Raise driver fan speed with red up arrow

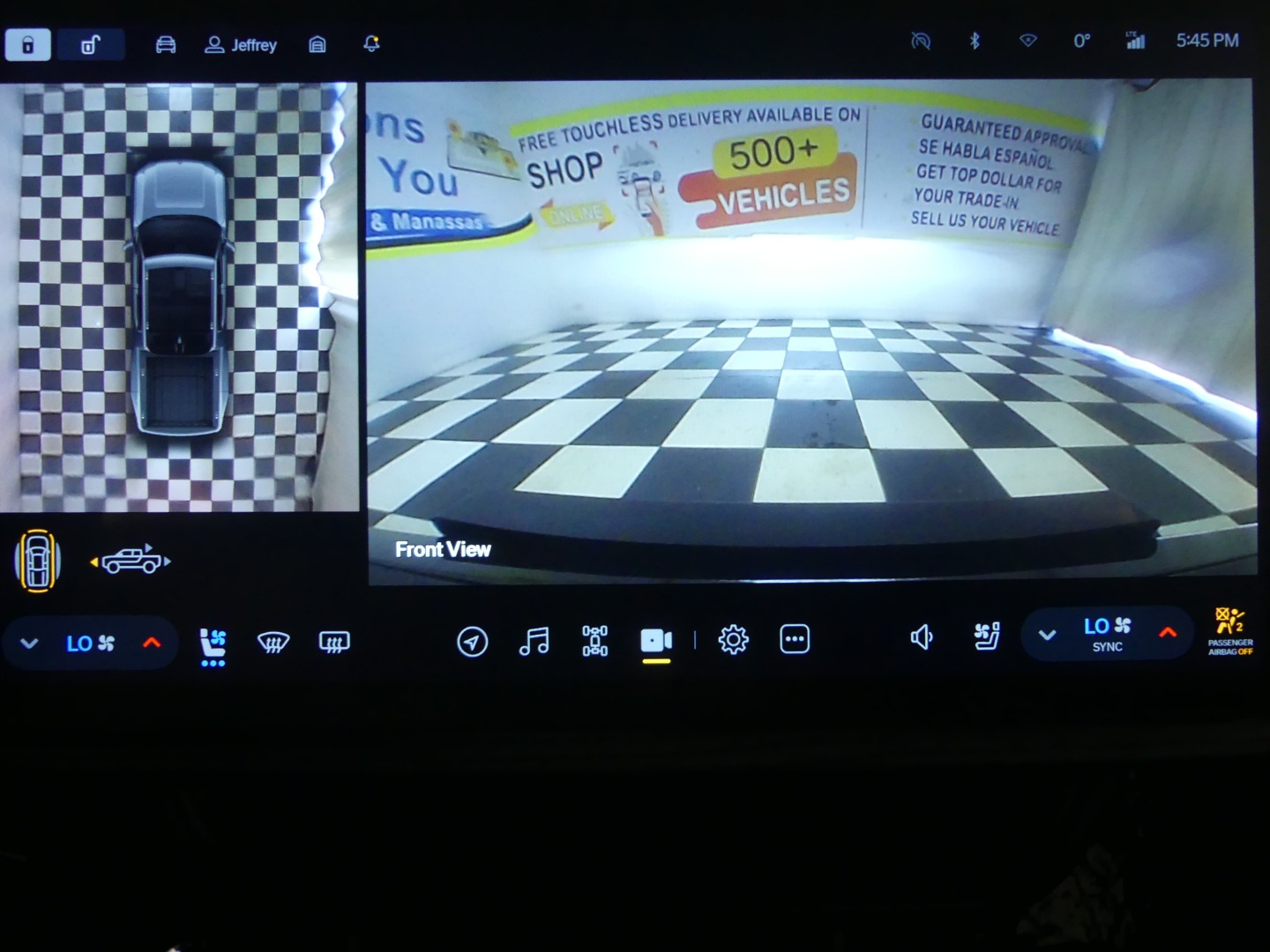click(152, 643)
